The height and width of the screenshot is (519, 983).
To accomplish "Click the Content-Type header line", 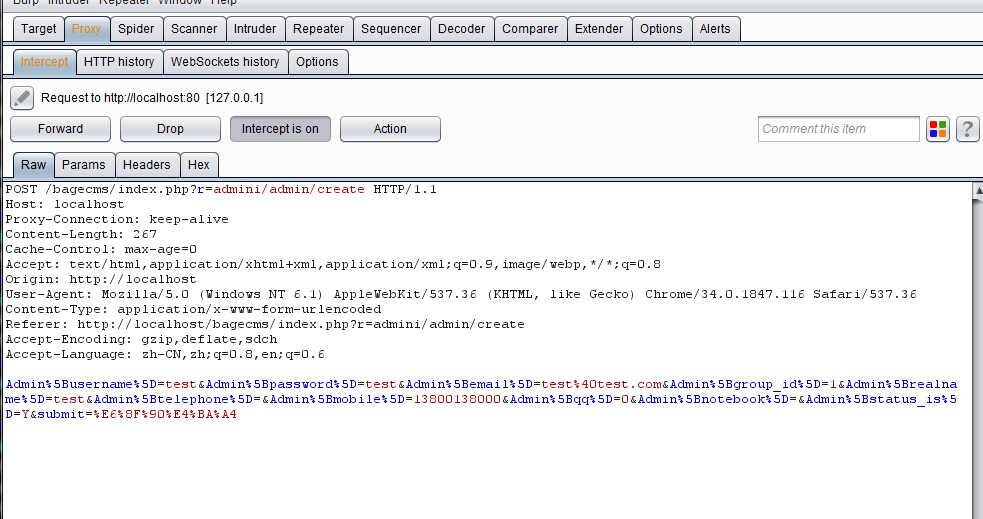I will [x=193, y=310].
